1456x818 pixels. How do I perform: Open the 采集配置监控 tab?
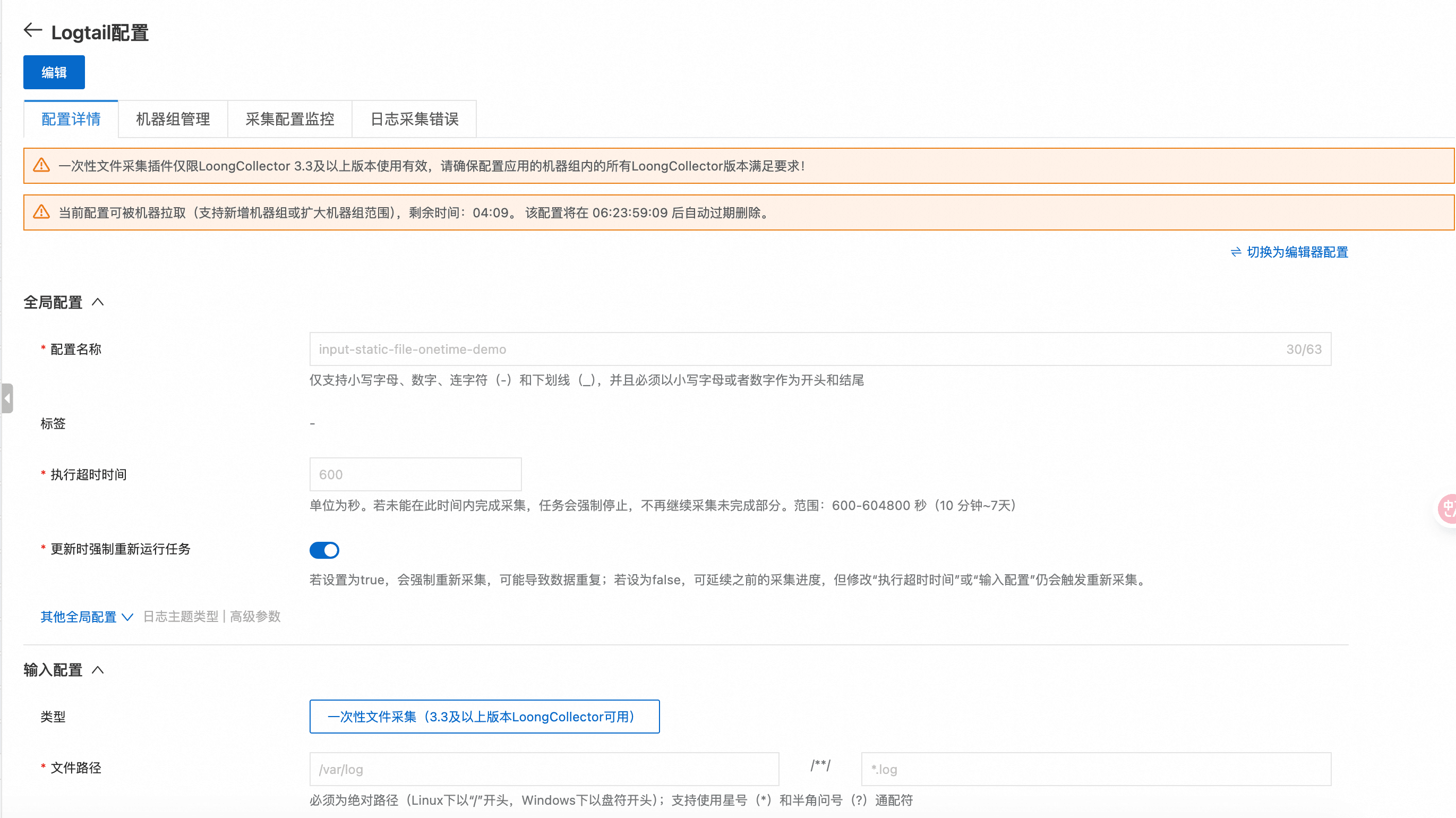pyautogui.click(x=289, y=120)
